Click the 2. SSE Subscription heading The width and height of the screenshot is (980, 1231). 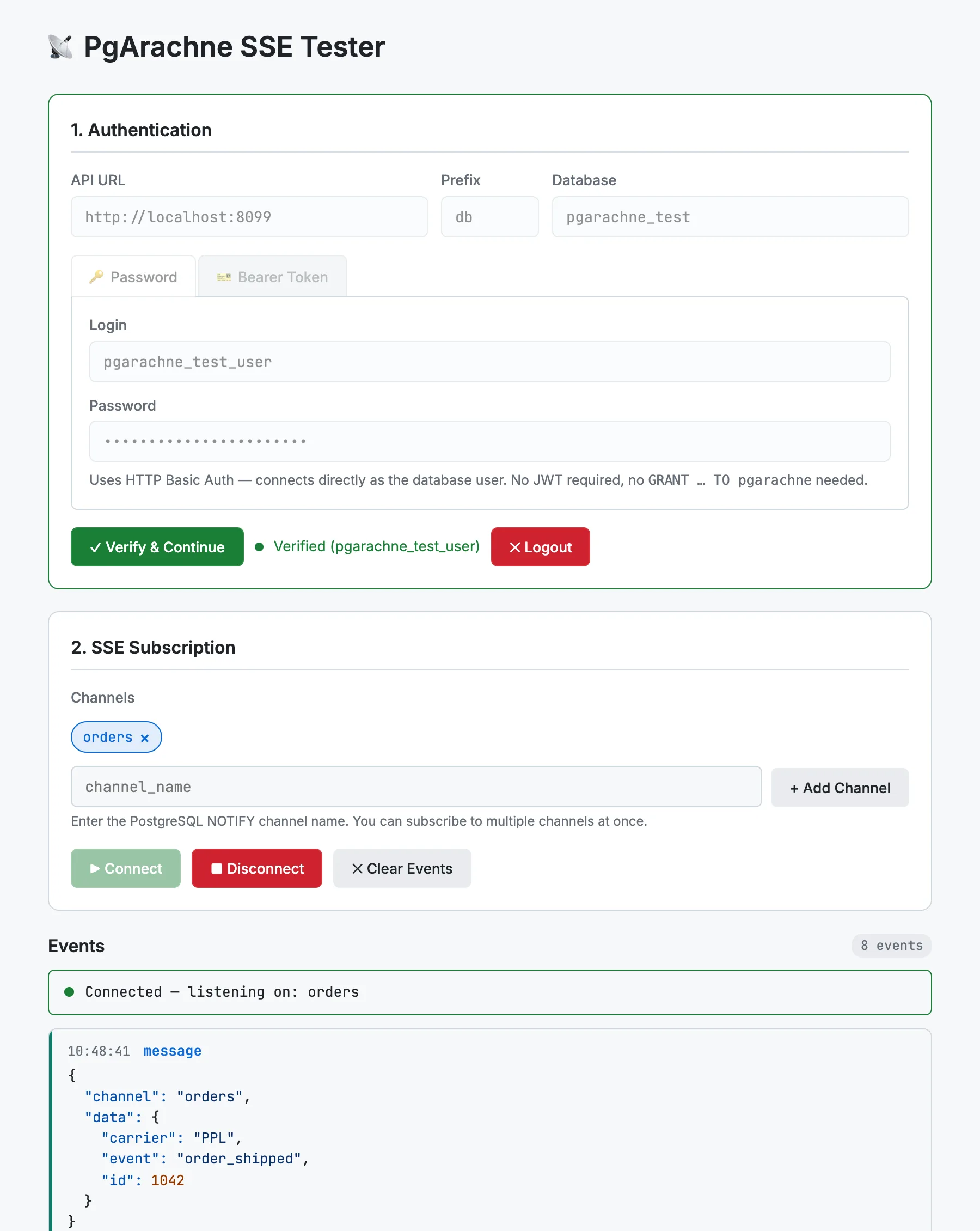tap(153, 648)
